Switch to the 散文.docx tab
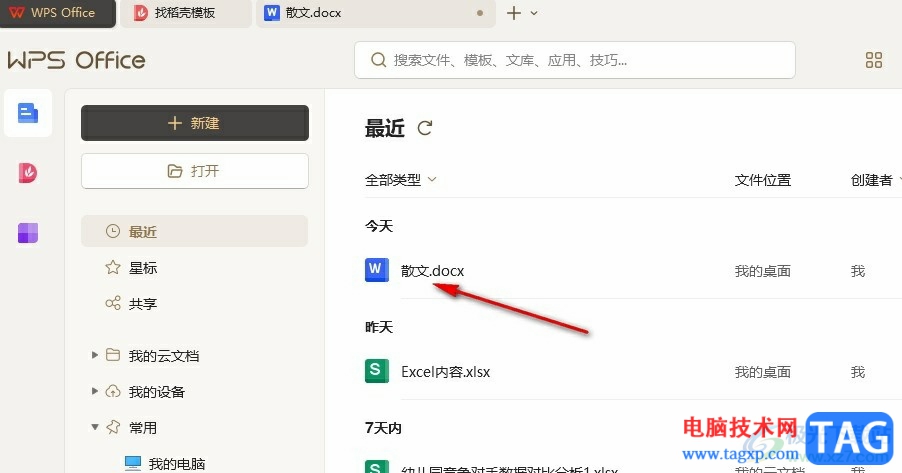 click(376, 13)
